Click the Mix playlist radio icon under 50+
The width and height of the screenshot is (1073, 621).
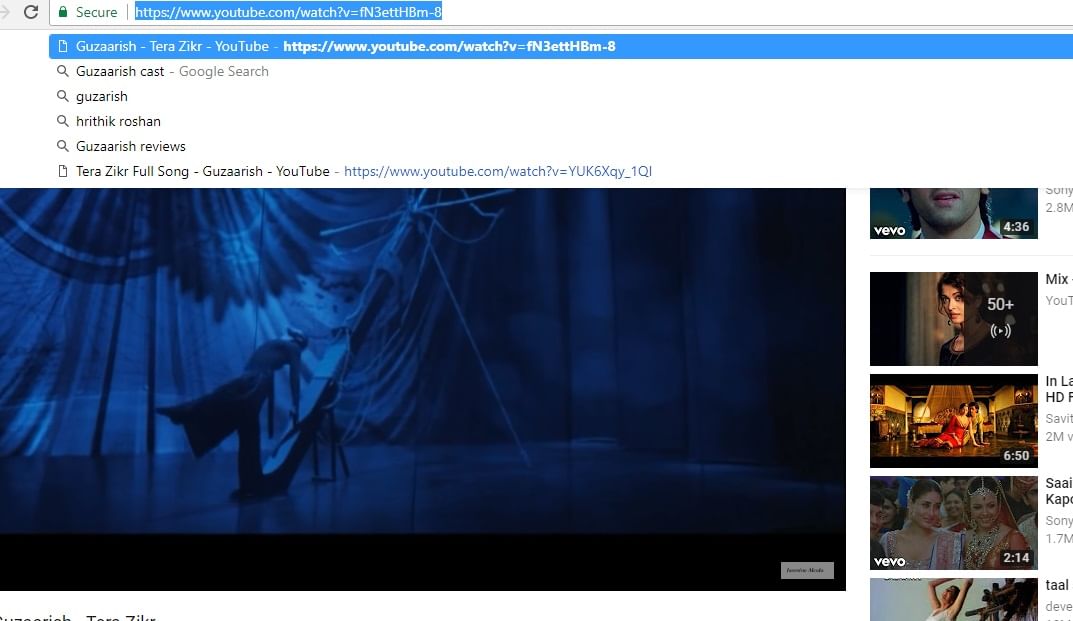[1000, 330]
